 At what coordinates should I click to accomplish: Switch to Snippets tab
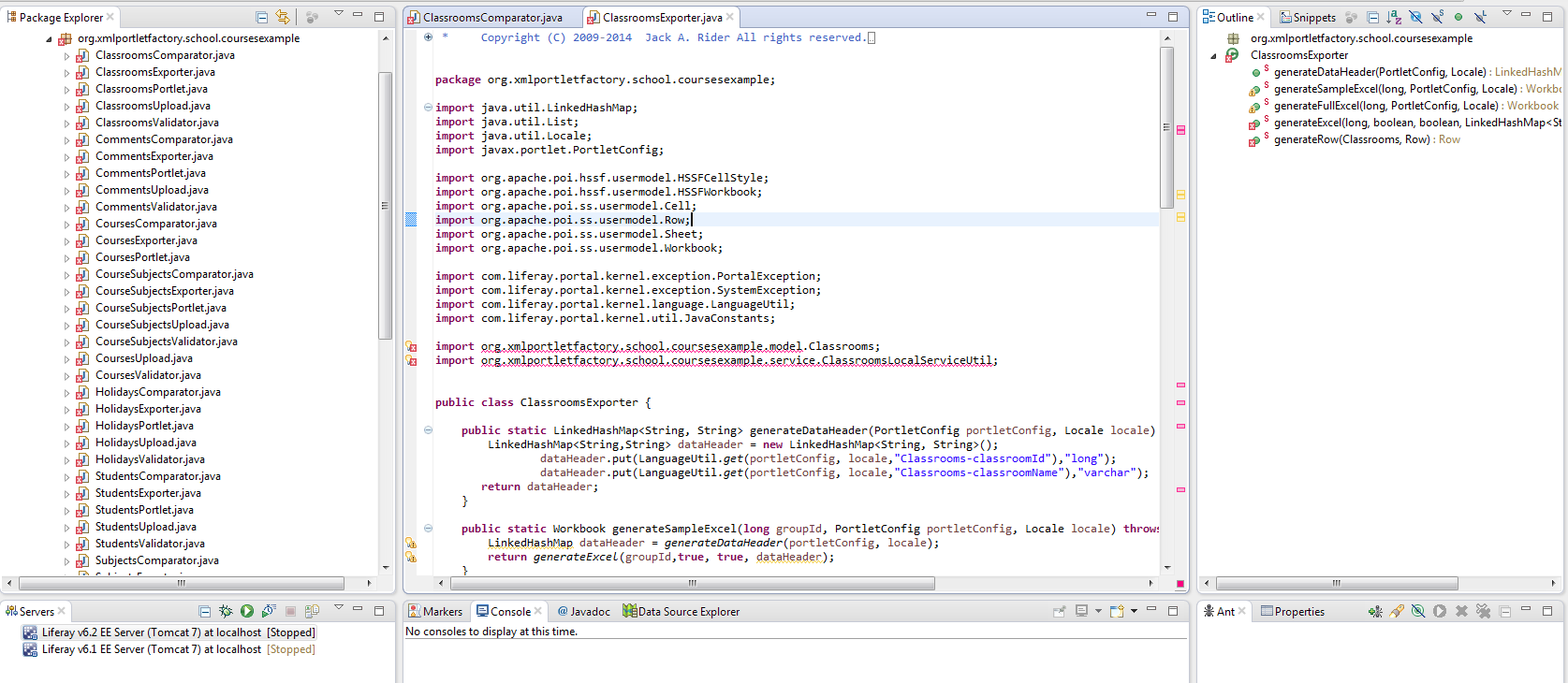(x=1308, y=17)
